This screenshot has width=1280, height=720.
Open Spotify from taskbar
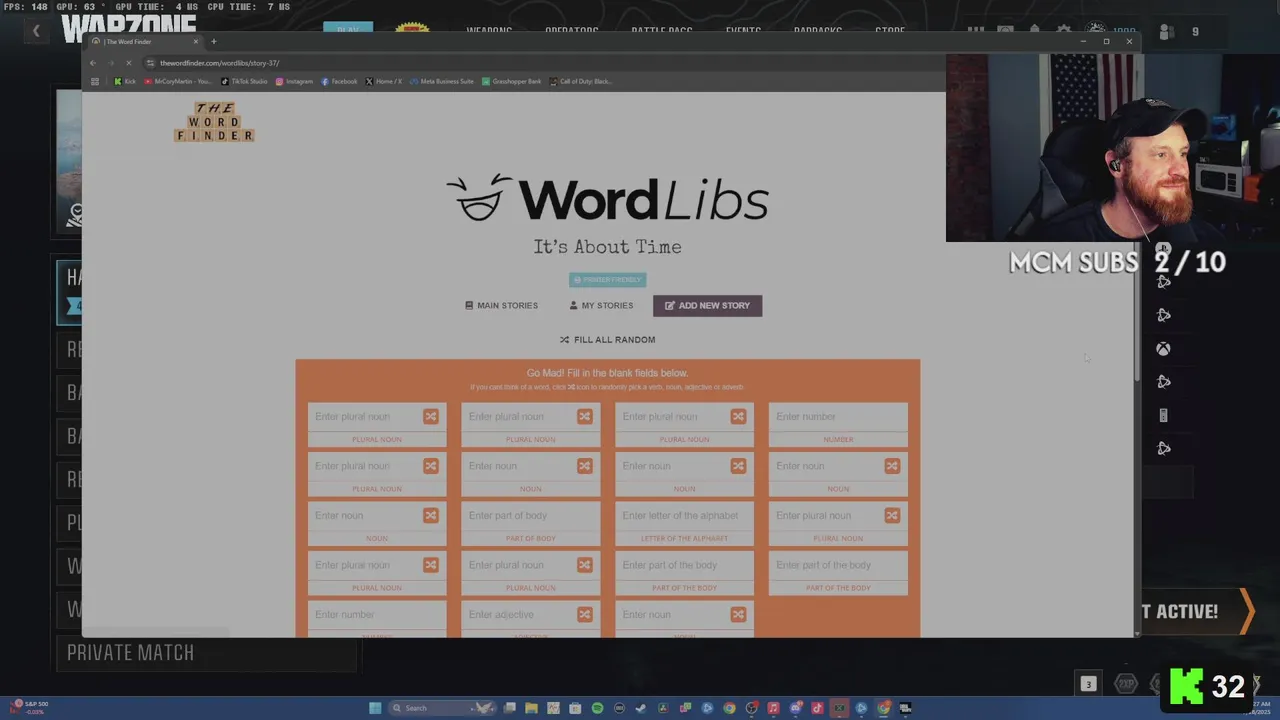pyautogui.click(x=597, y=708)
